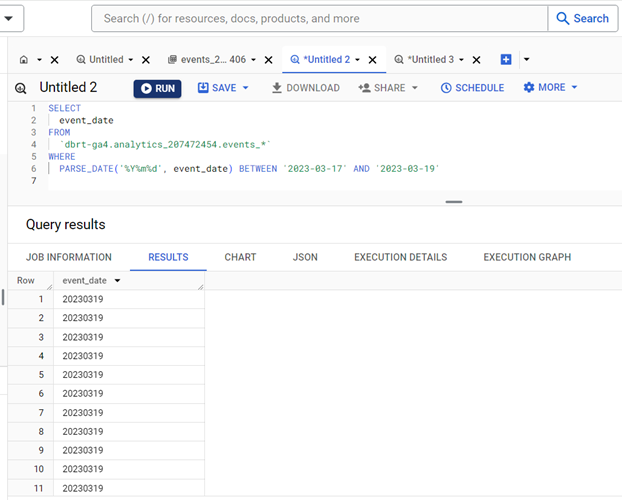This screenshot has width=622, height=500.
Task: Close the *Untitled 2 tab
Action: point(372,60)
